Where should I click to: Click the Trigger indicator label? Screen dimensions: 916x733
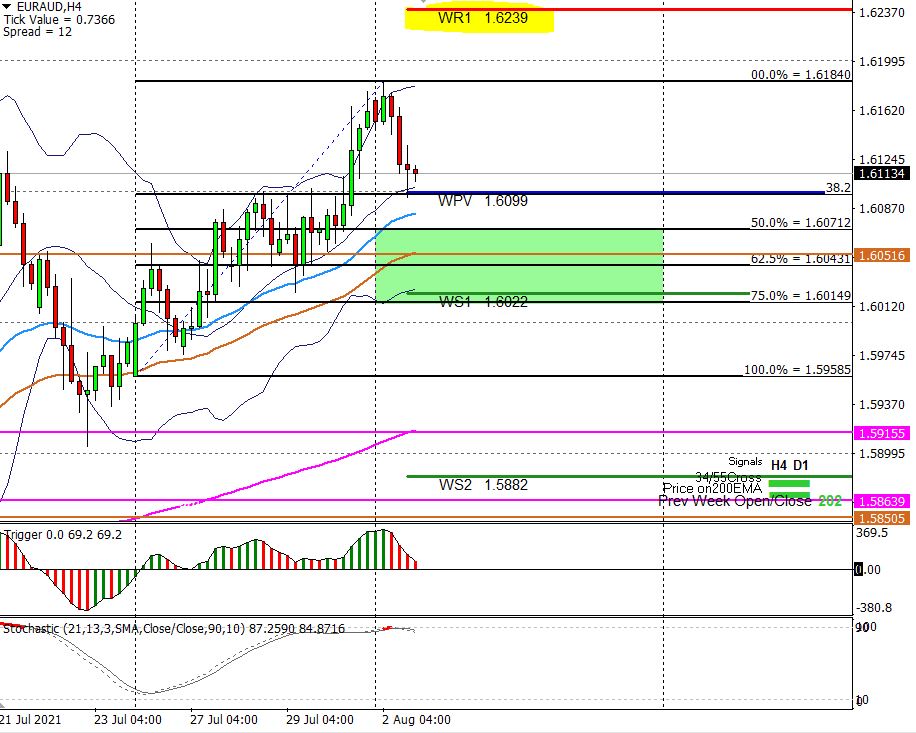pos(24,535)
